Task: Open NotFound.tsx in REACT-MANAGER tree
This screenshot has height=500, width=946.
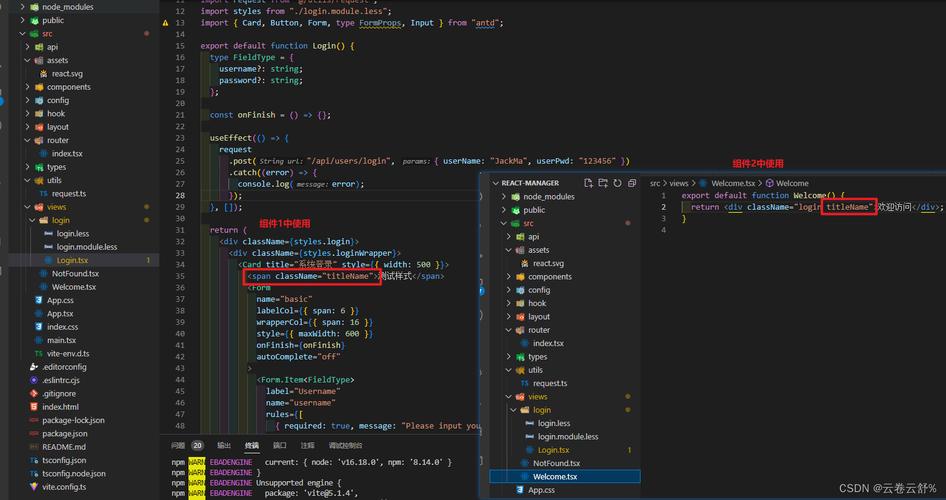Action: [x=556, y=463]
